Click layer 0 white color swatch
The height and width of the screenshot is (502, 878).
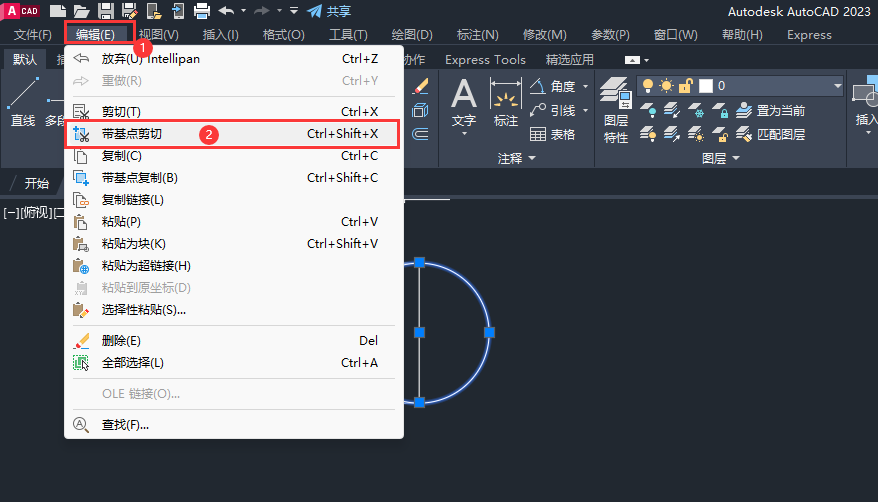point(706,86)
